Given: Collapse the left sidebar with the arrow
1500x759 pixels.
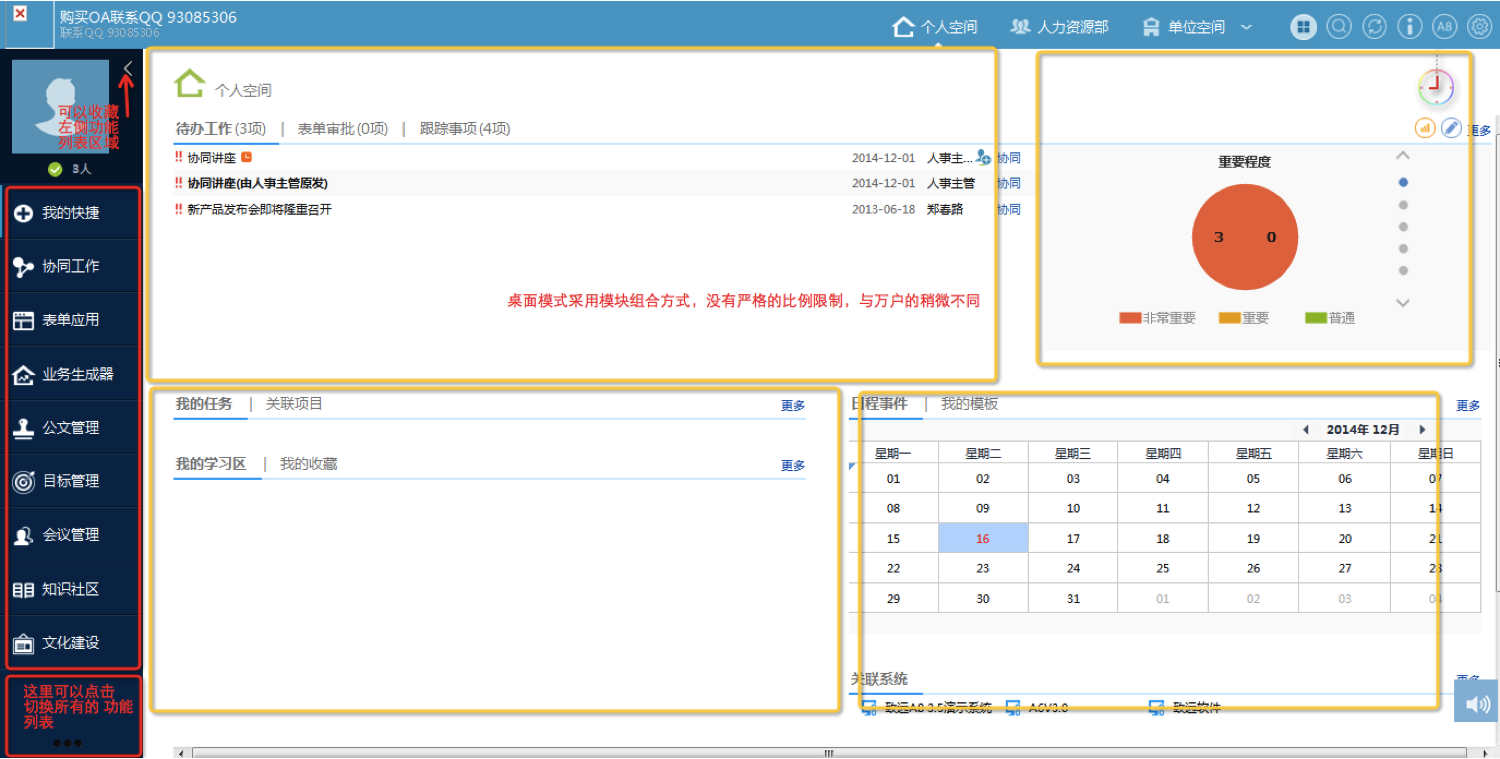Looking at the screenshot, I should point(128,68).
